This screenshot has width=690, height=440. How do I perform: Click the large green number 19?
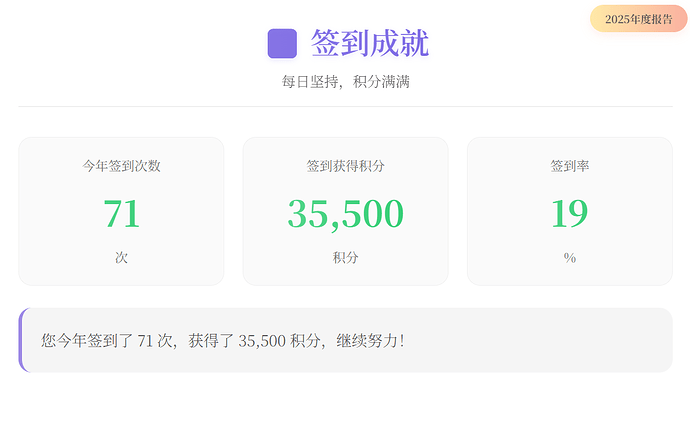click(x=569, y=214)
